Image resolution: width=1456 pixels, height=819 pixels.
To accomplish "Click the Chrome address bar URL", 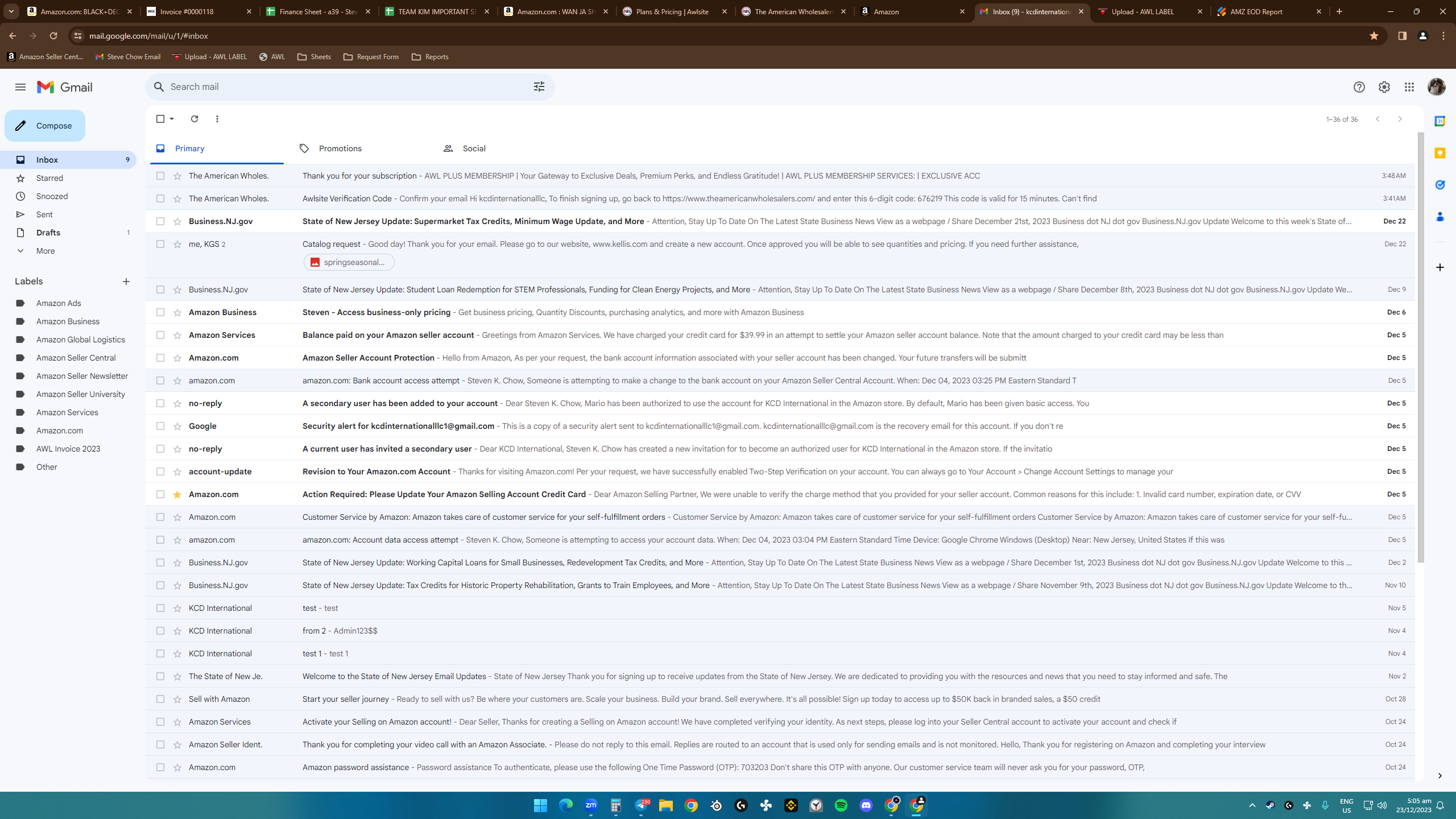I will (148, 36).
